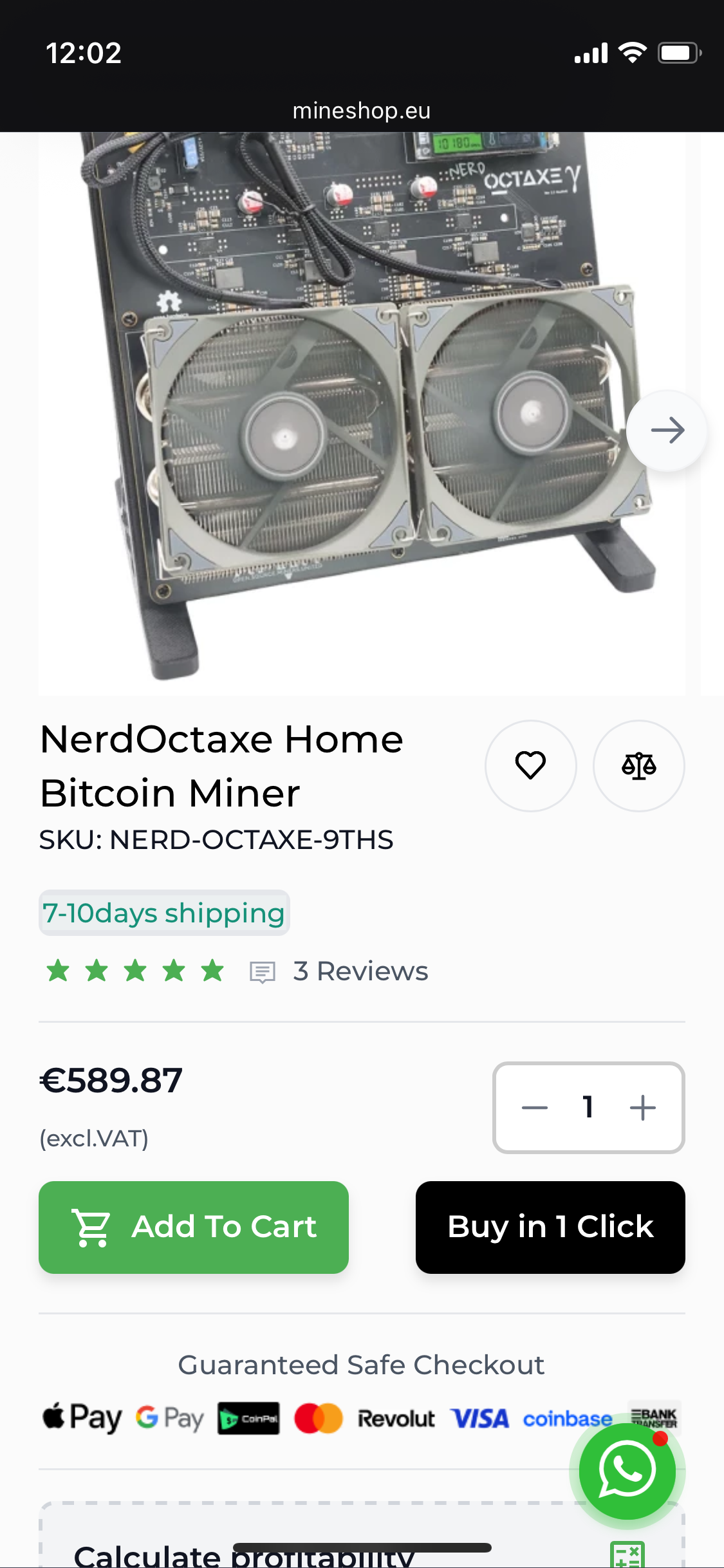Image resolution: width=724 pixels, height=1568 pixels.
Task: Click the profitability calculator icon
Action: [627, 1555]
